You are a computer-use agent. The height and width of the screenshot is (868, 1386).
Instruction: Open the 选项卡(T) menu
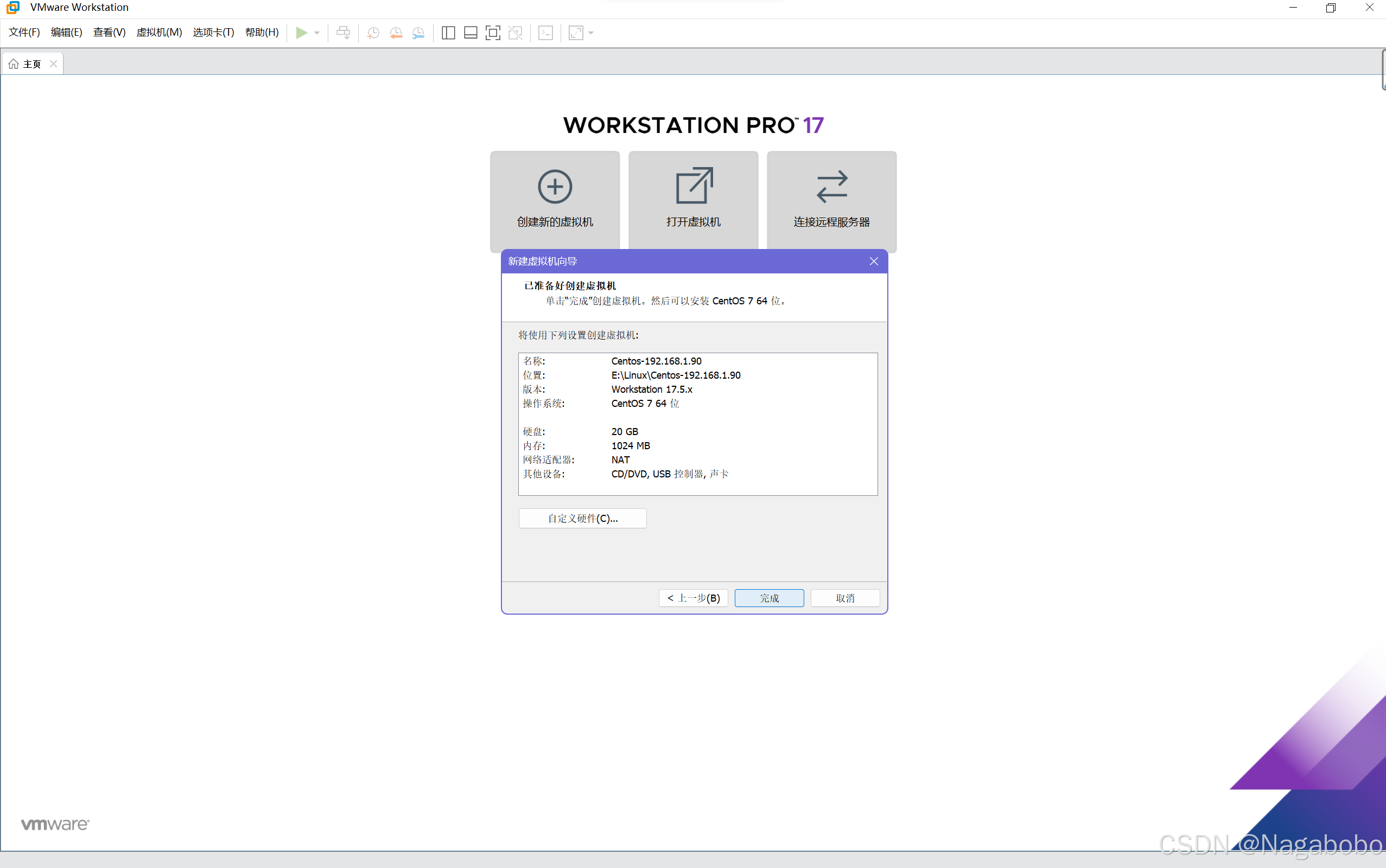(x=213, y=32)
